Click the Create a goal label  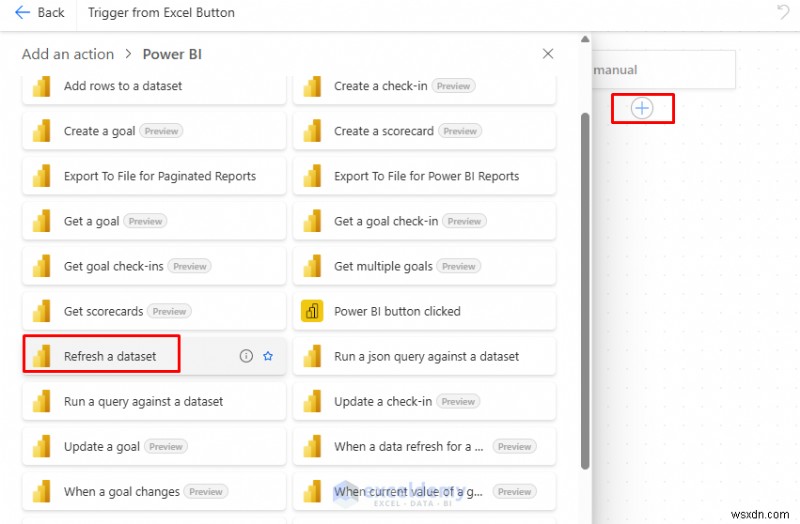[x=99, y=131]
